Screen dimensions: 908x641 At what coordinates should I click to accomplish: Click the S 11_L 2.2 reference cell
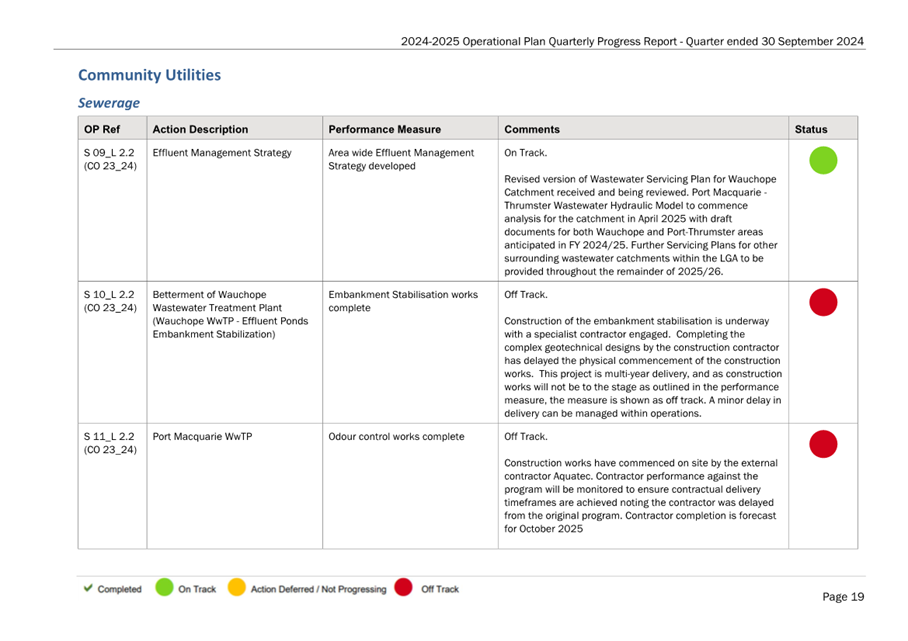coord(112,486)
